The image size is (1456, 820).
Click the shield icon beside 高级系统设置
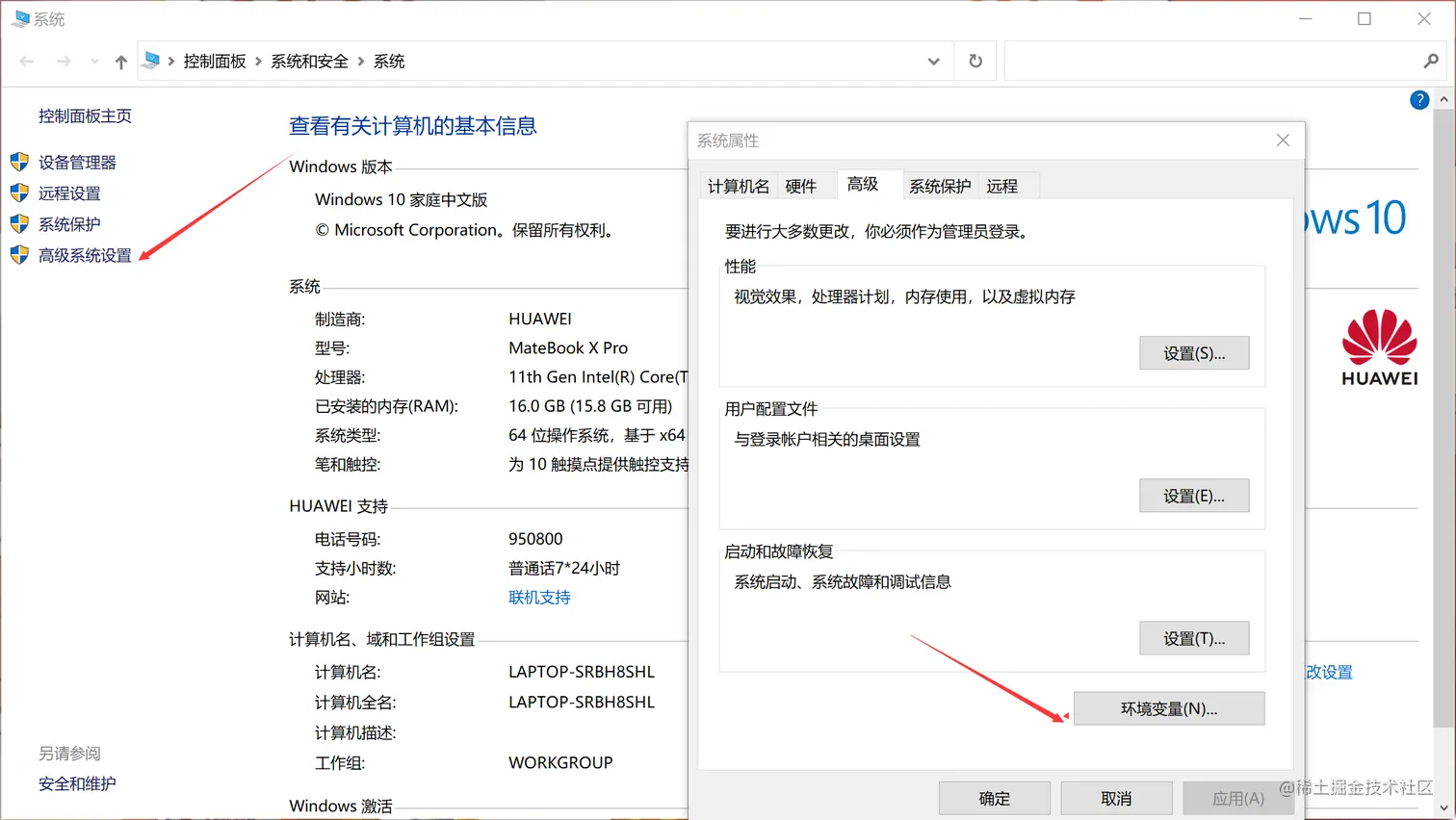point(19,255)
